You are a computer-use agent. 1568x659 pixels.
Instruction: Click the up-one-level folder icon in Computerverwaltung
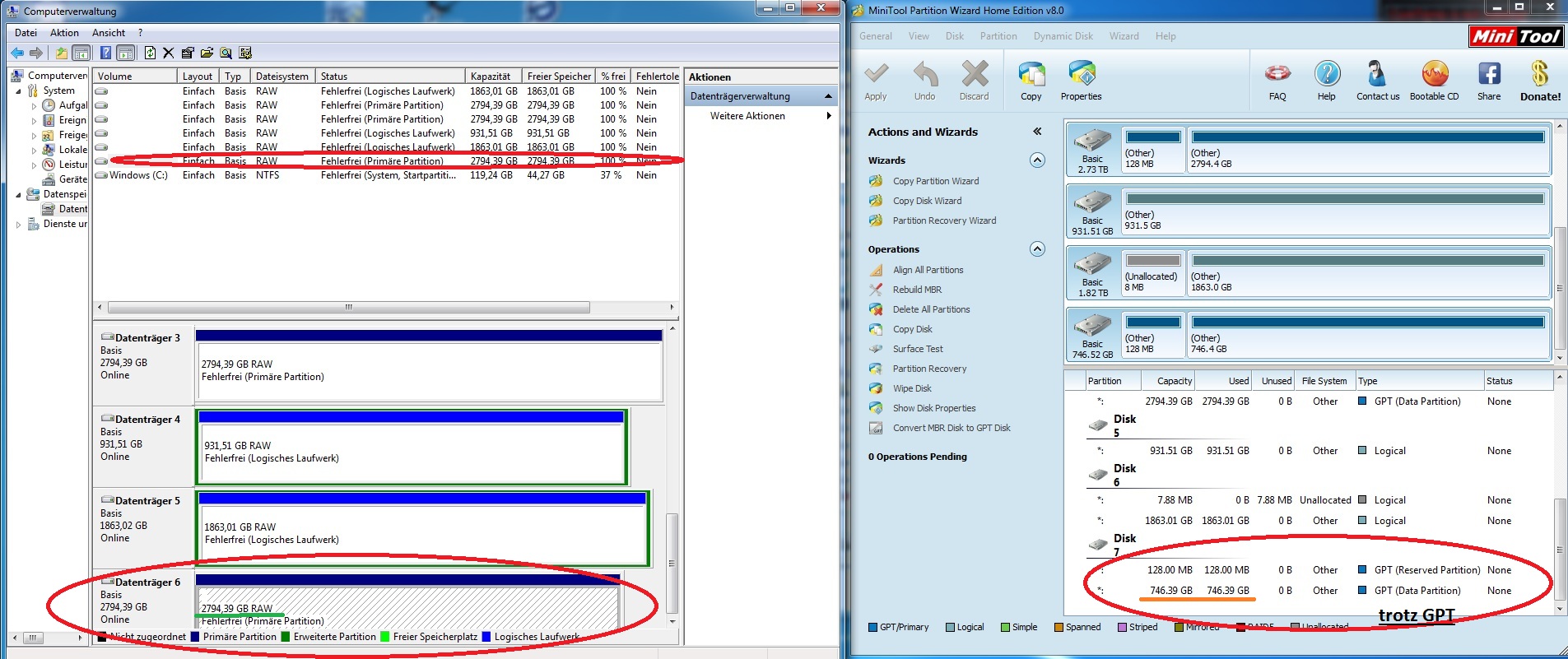pyautogui.click(x=62, y=53)
